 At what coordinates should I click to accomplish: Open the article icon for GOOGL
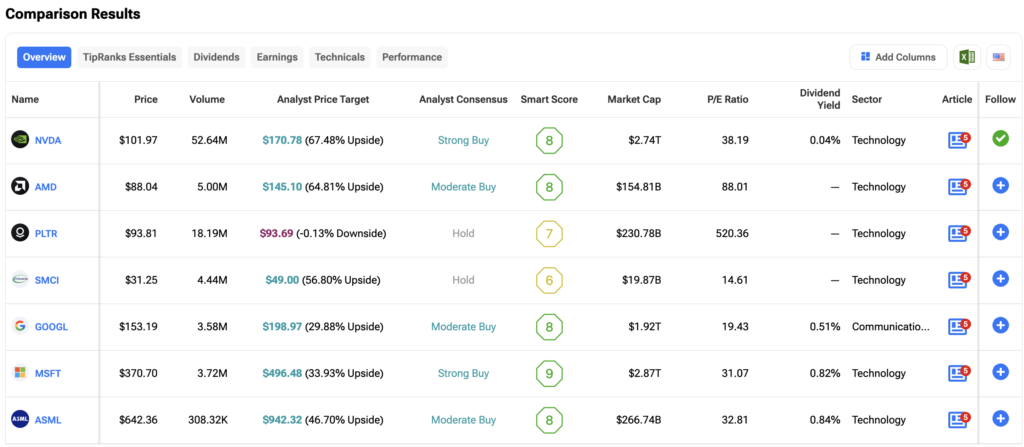click(x=958, y=326)
